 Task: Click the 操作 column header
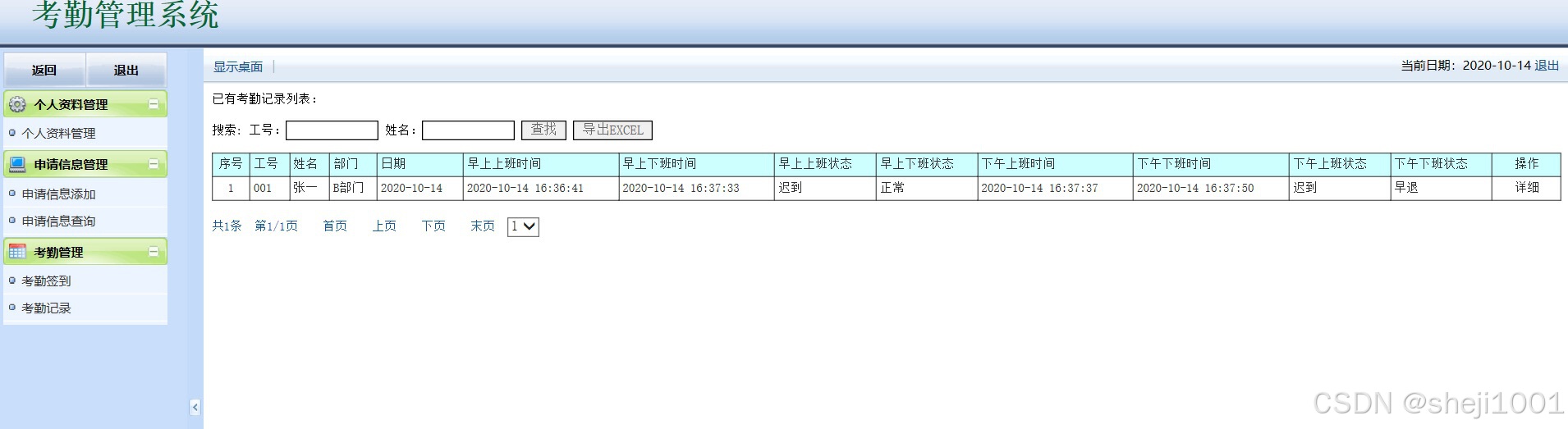1526,164
